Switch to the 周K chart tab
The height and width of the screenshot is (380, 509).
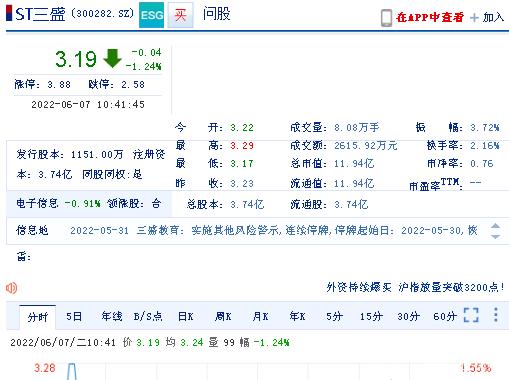[x=223, y=316]
